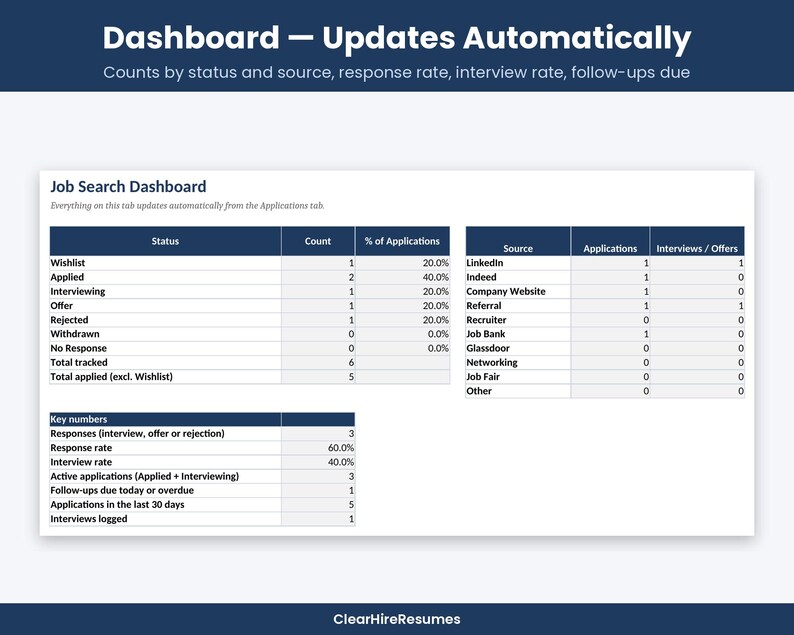
Task: Click the Indeed source row label
Action: click(481, 277)
